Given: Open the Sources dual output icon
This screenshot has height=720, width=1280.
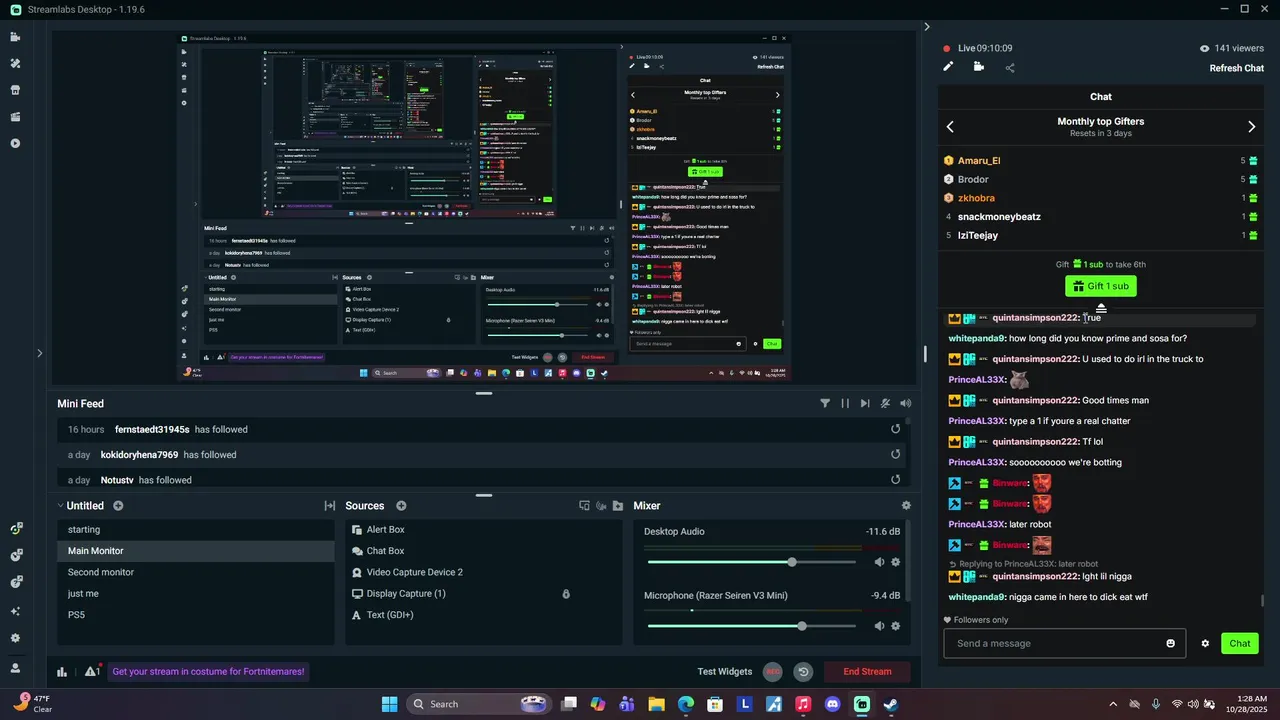Looking at the screenshot, I should click(584, 506).
